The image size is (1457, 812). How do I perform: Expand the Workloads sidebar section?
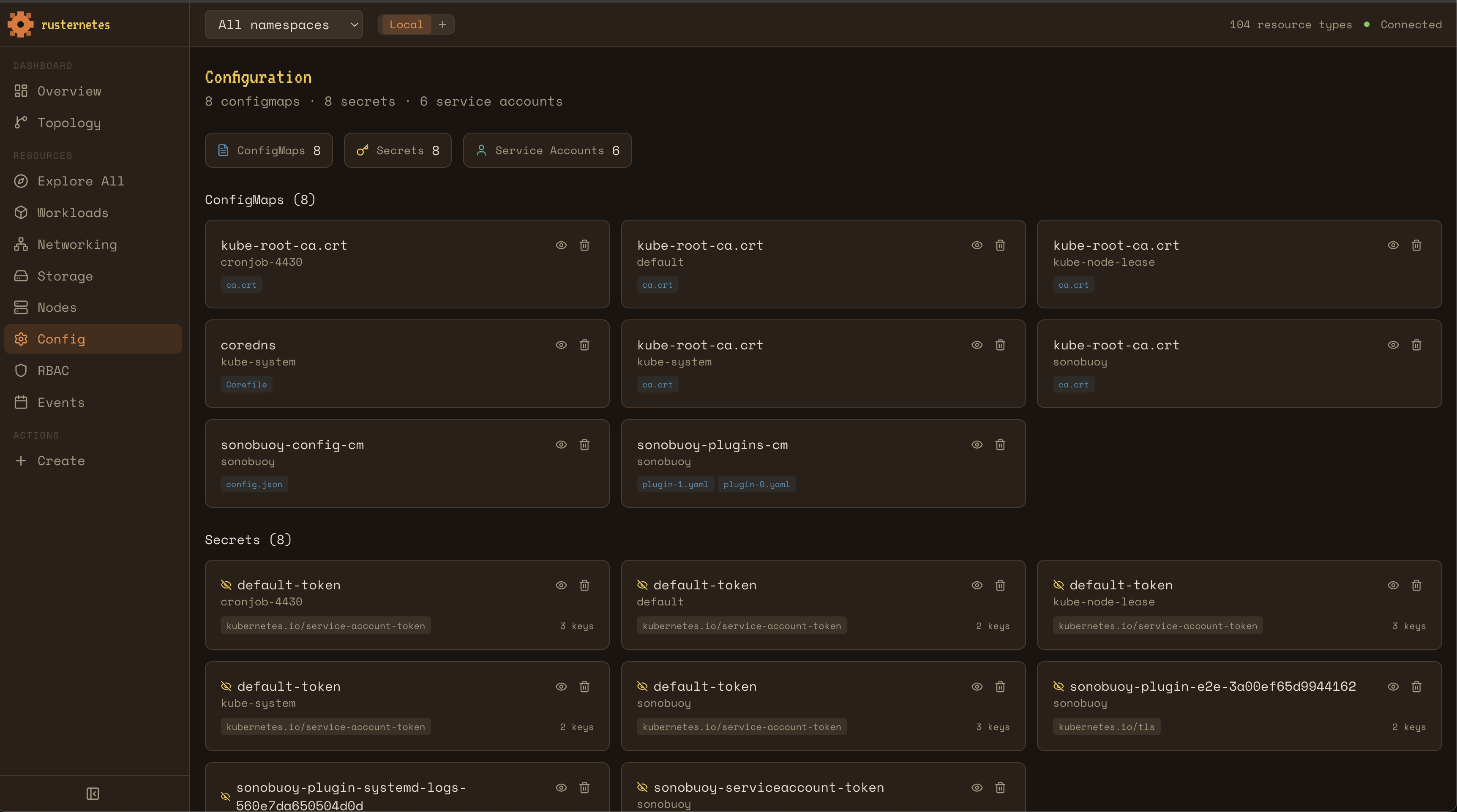[x=72, y=213]
